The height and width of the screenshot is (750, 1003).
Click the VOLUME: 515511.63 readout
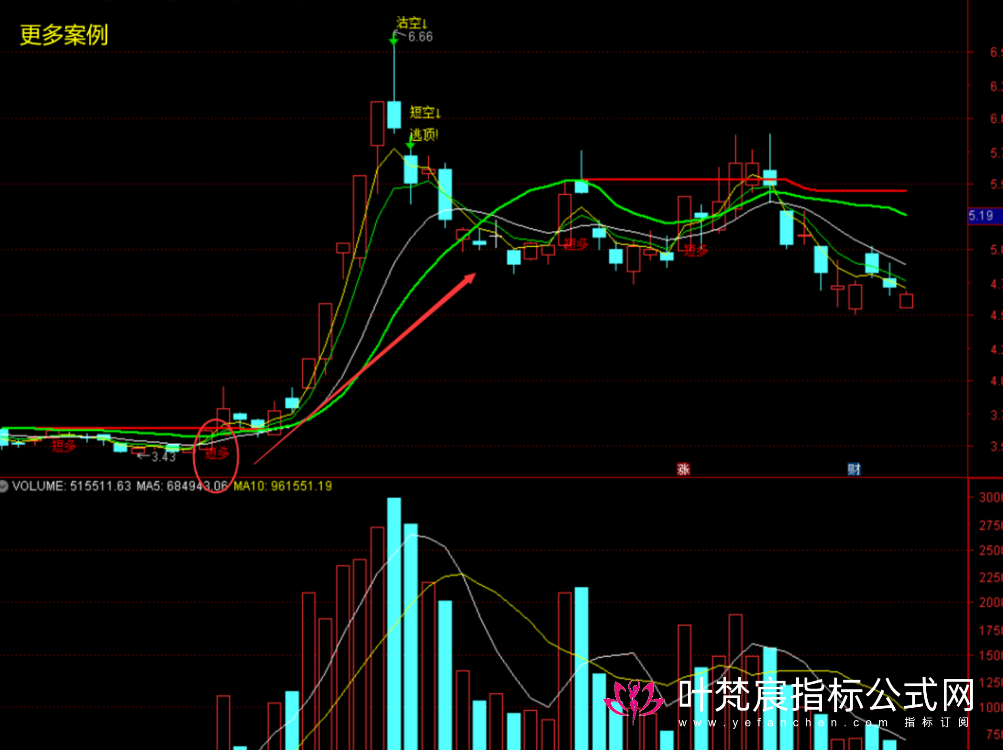pos(71,486)
